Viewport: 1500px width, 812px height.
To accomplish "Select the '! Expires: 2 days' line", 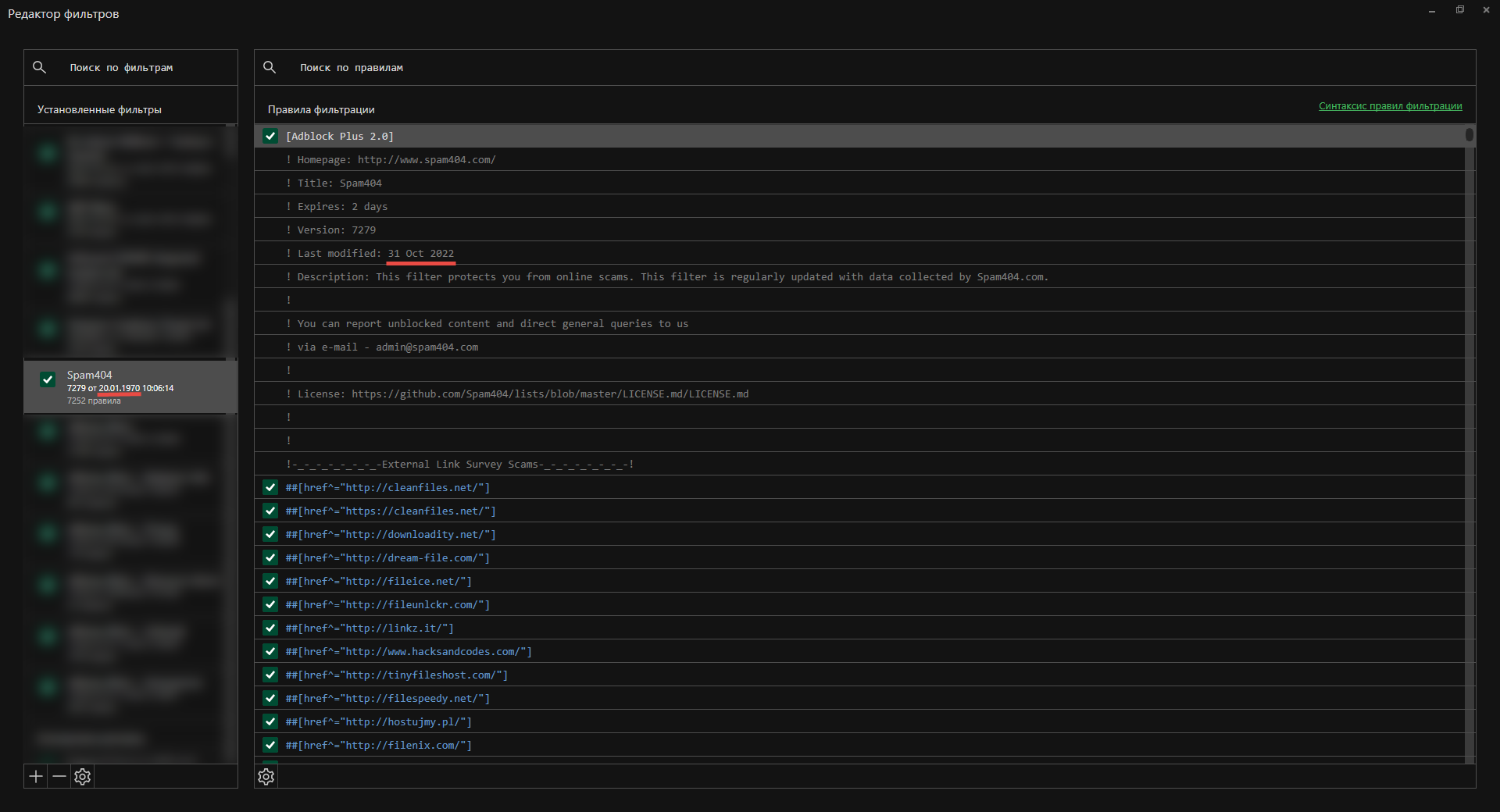I will point(859,206).
